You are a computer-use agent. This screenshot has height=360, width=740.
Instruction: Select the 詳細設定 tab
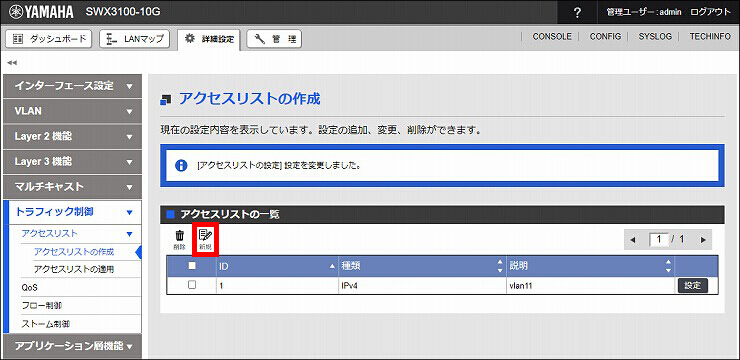click(x=209, y=40)
